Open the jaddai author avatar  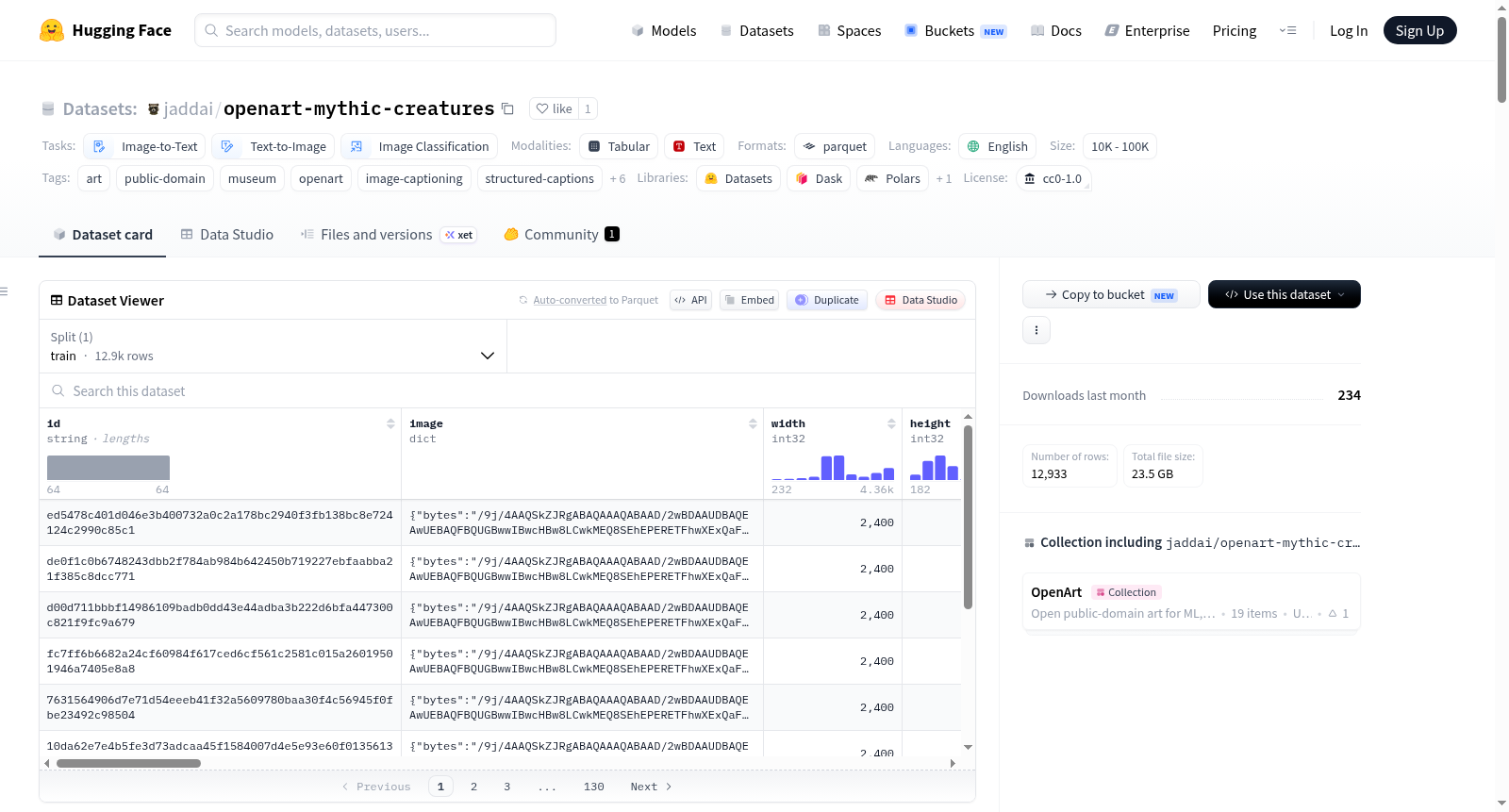154,109
